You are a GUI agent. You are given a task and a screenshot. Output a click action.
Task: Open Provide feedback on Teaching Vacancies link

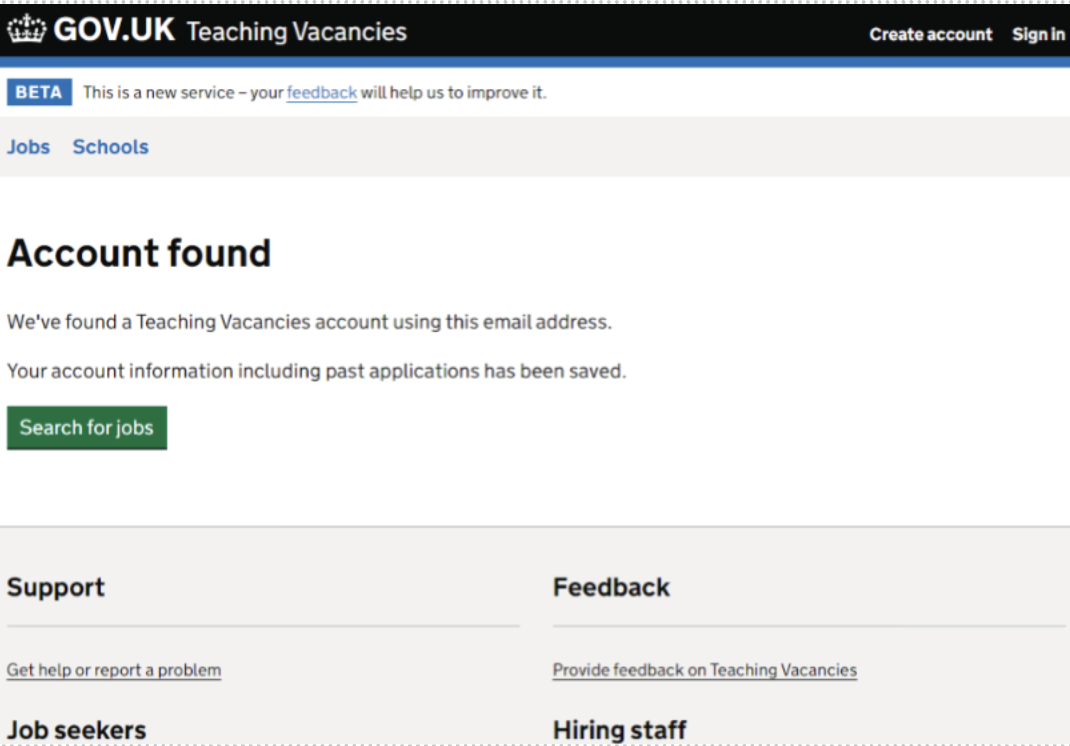coord(704,670)
